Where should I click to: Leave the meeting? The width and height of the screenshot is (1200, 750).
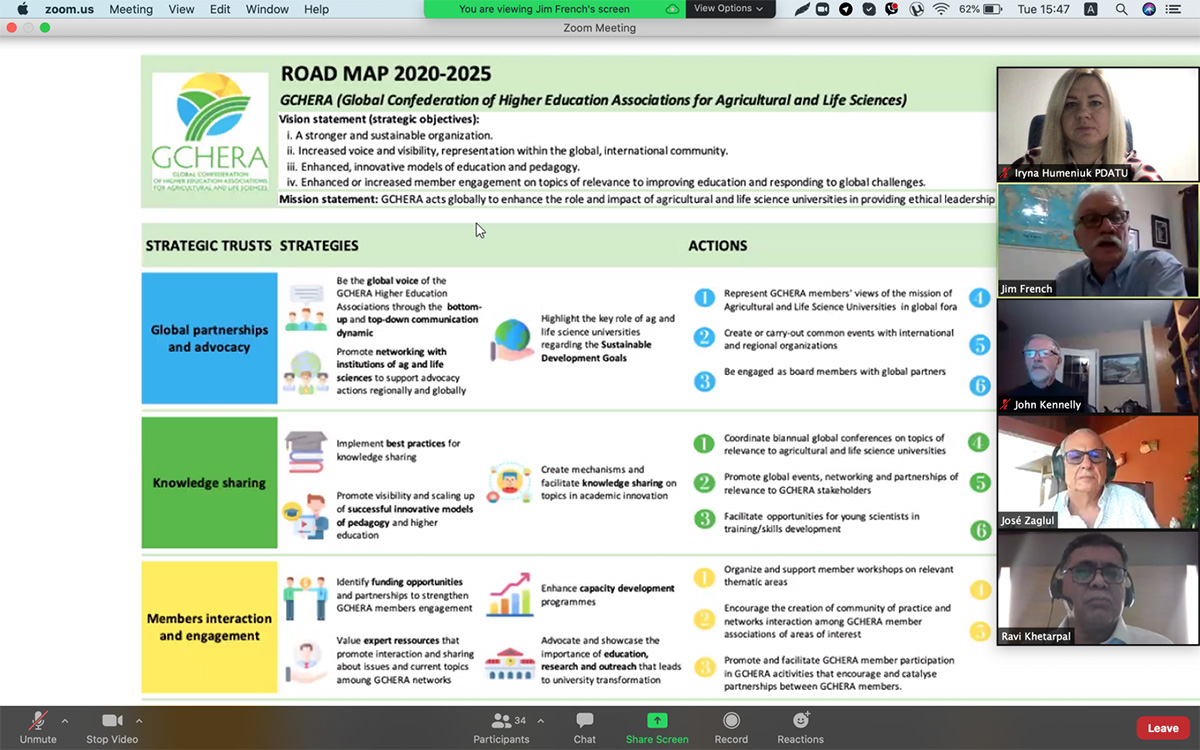pos(1162,728)
